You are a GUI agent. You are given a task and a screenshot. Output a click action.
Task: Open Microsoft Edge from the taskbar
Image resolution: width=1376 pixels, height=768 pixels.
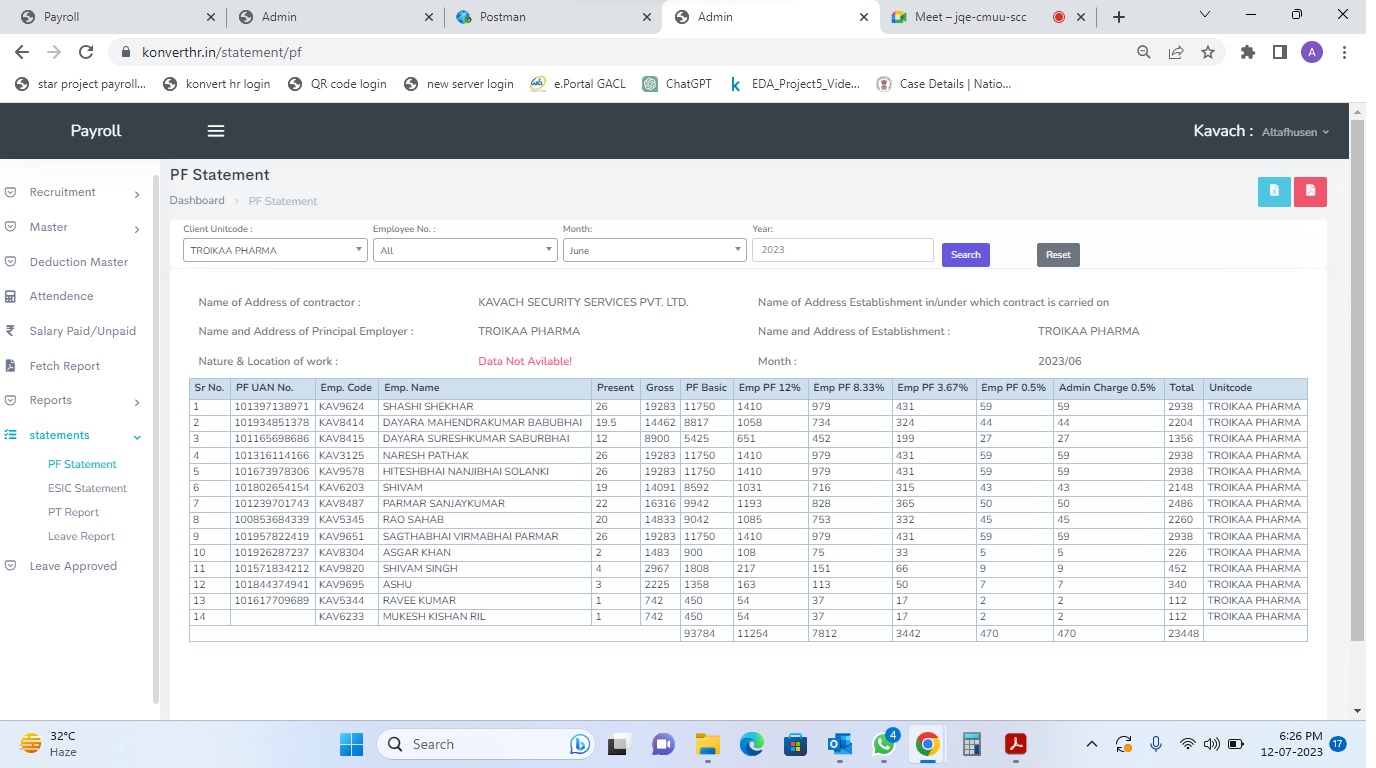(x=752, y=744)
